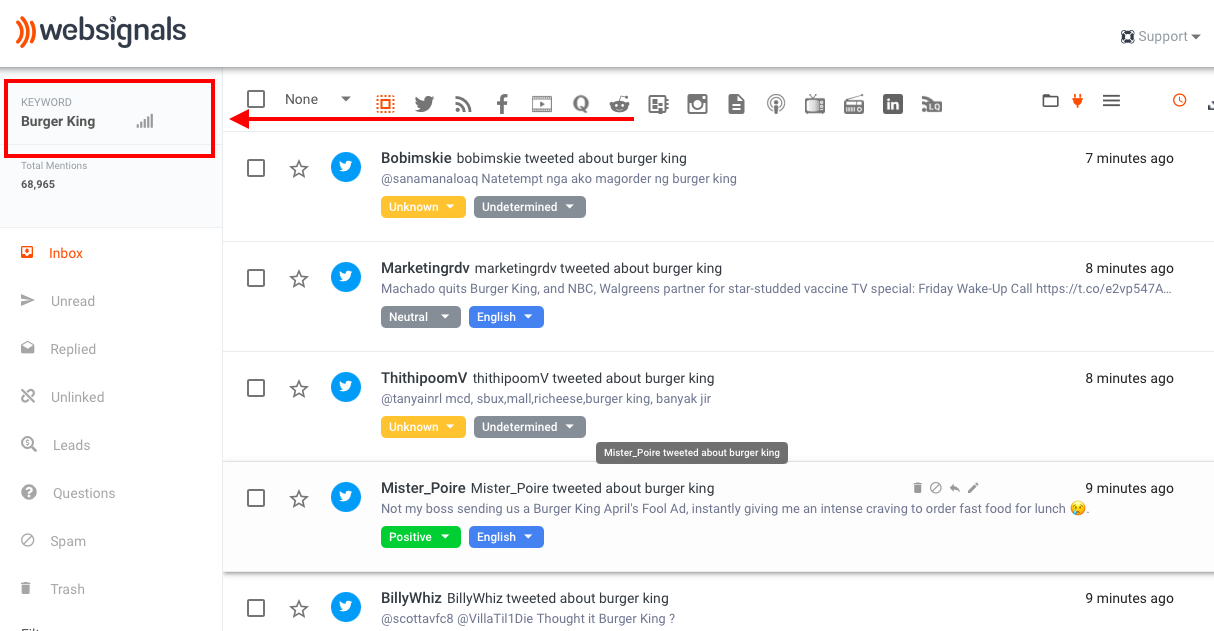Open Marketingrdv's Neutral sentiment dropdown
This screenshot has width=1214, height=631.
421,317
